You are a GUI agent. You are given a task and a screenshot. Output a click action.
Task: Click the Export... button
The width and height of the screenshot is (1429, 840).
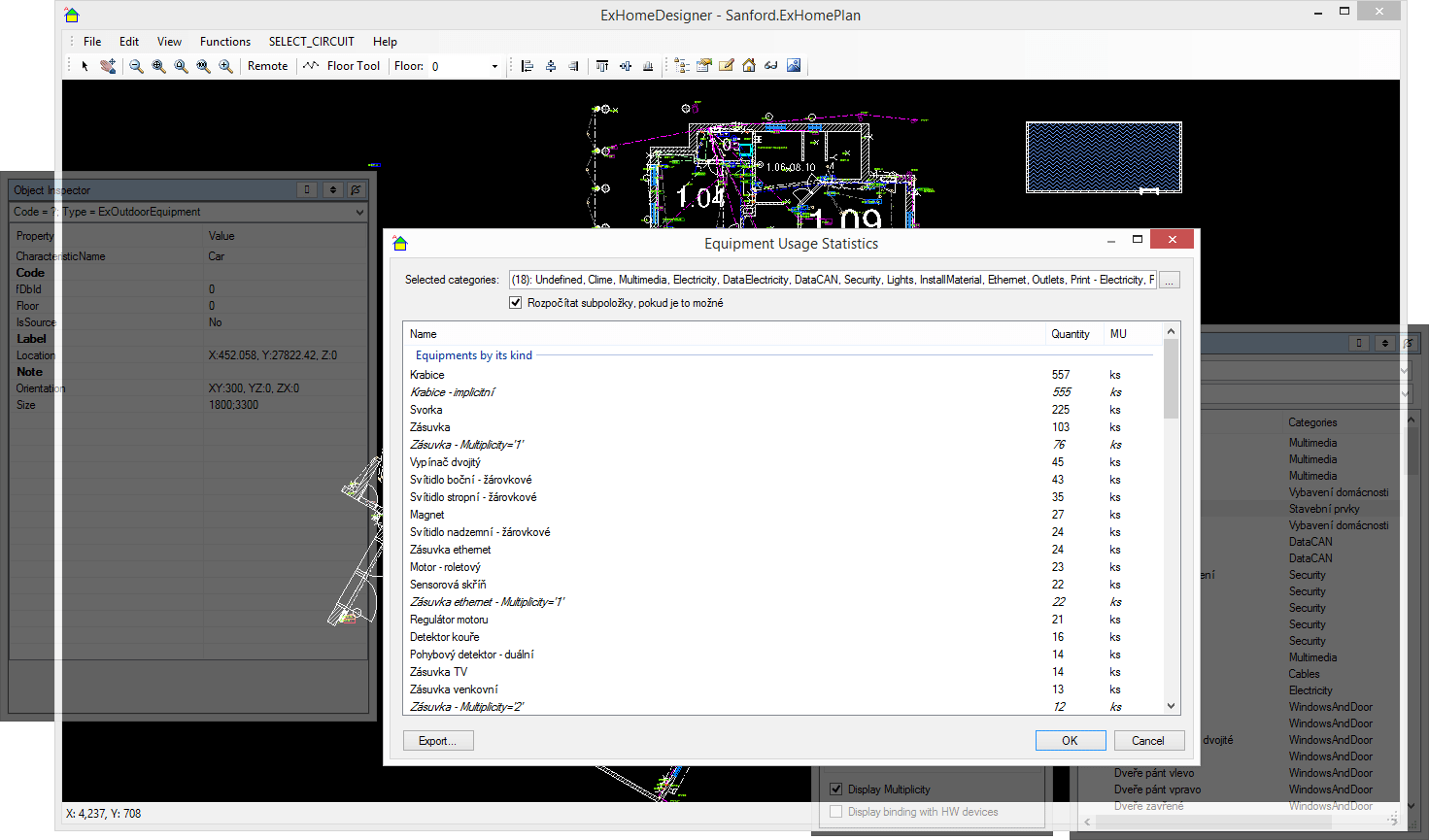click(437, 741)
